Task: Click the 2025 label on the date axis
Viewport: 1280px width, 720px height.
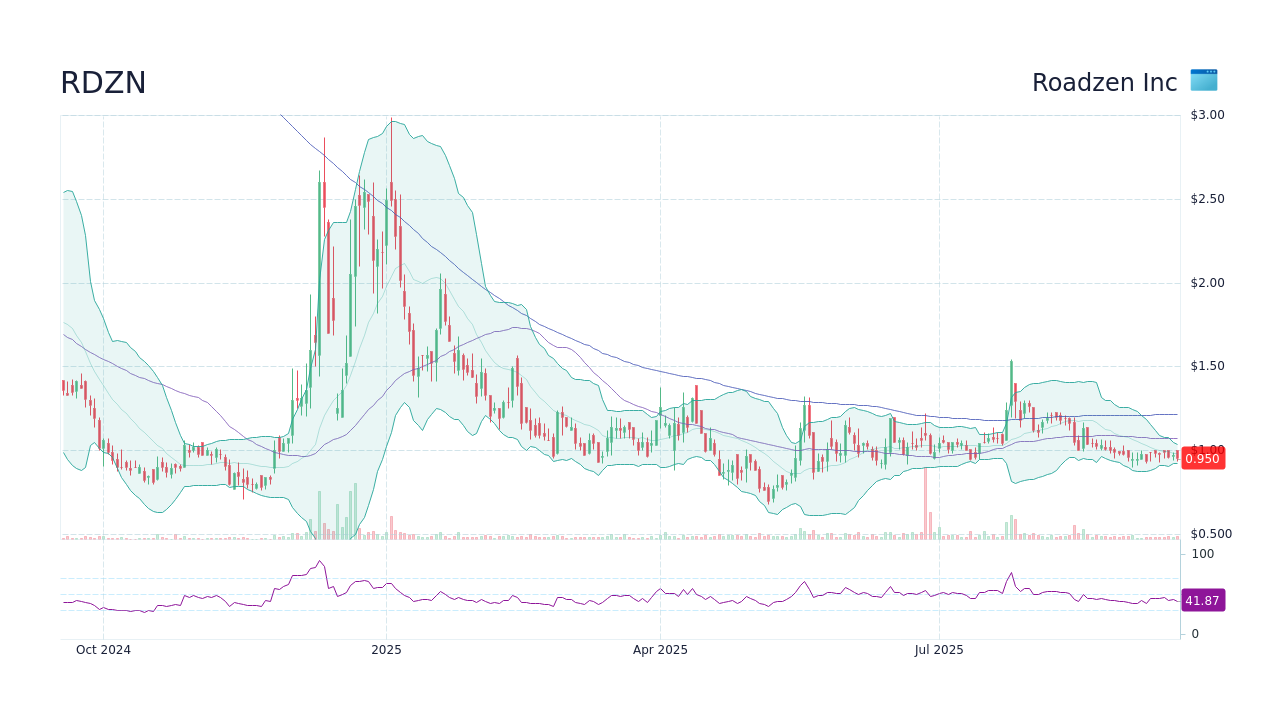Action: pos(385,649)
